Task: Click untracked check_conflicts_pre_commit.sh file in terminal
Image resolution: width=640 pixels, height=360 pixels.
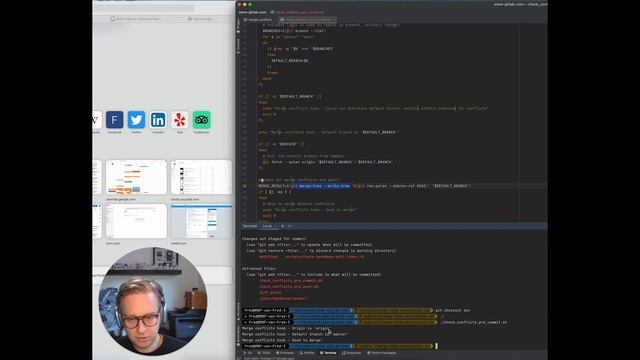Action: (291, 280)
